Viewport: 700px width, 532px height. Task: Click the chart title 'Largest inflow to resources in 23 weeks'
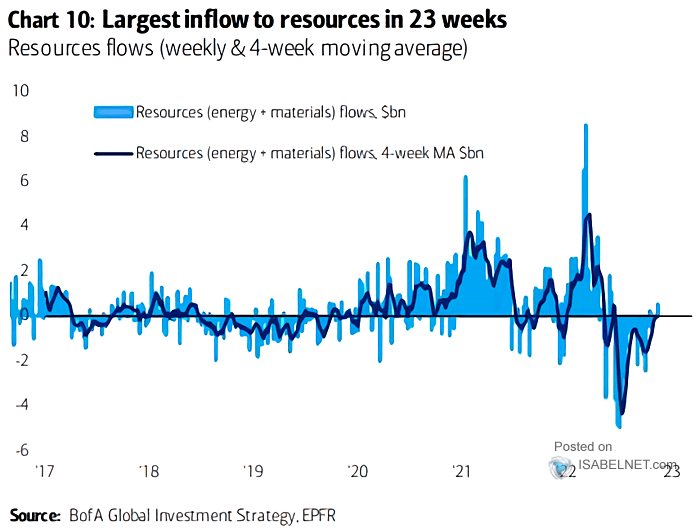(304, 20)
